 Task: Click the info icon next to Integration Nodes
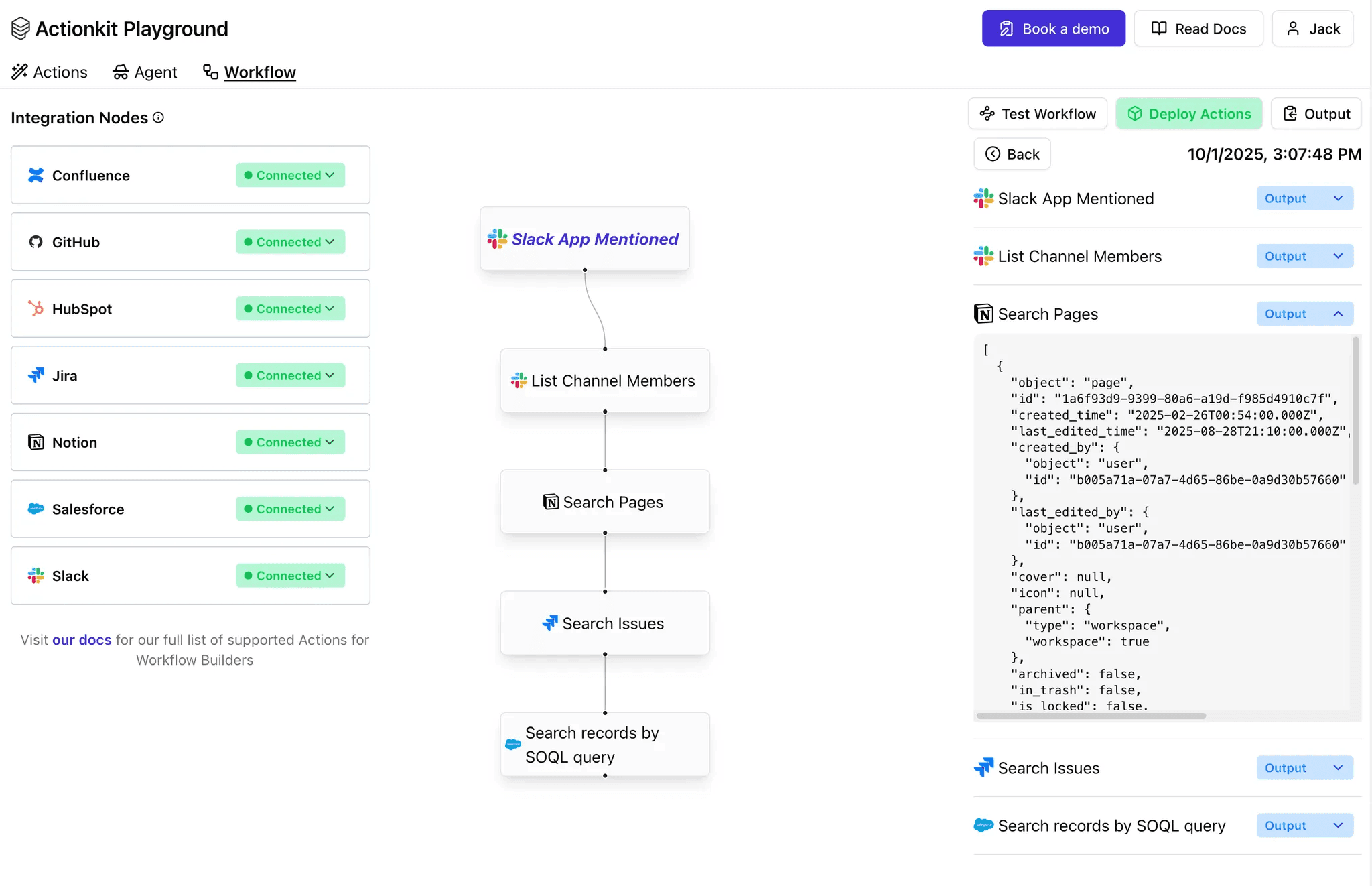click(158, 117)
